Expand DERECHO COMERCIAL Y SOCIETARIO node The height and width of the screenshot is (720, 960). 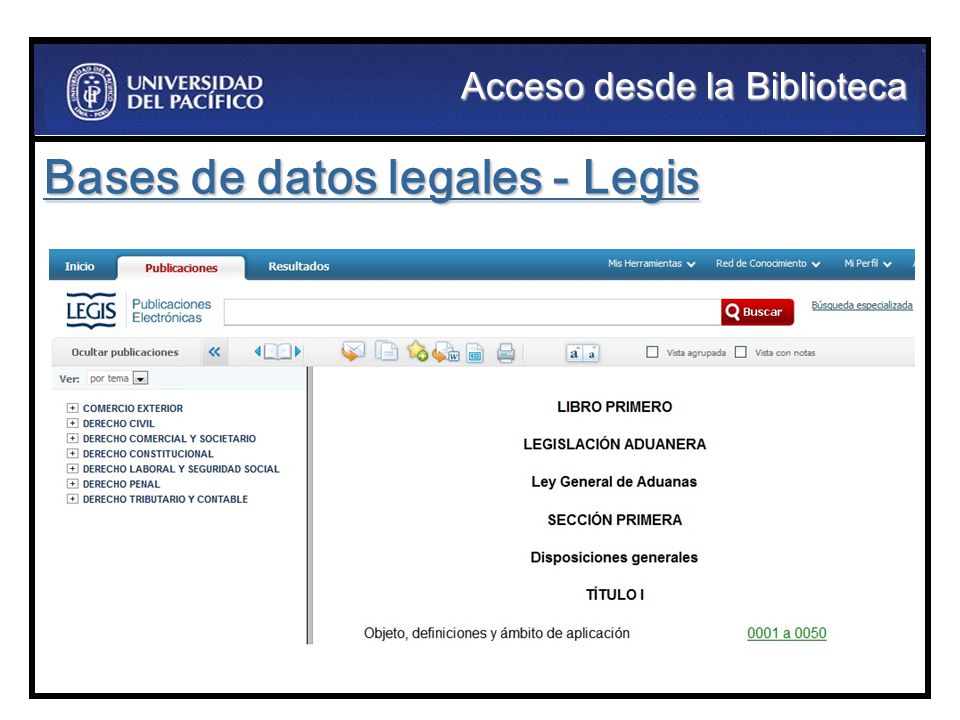[x=72, y=438]
